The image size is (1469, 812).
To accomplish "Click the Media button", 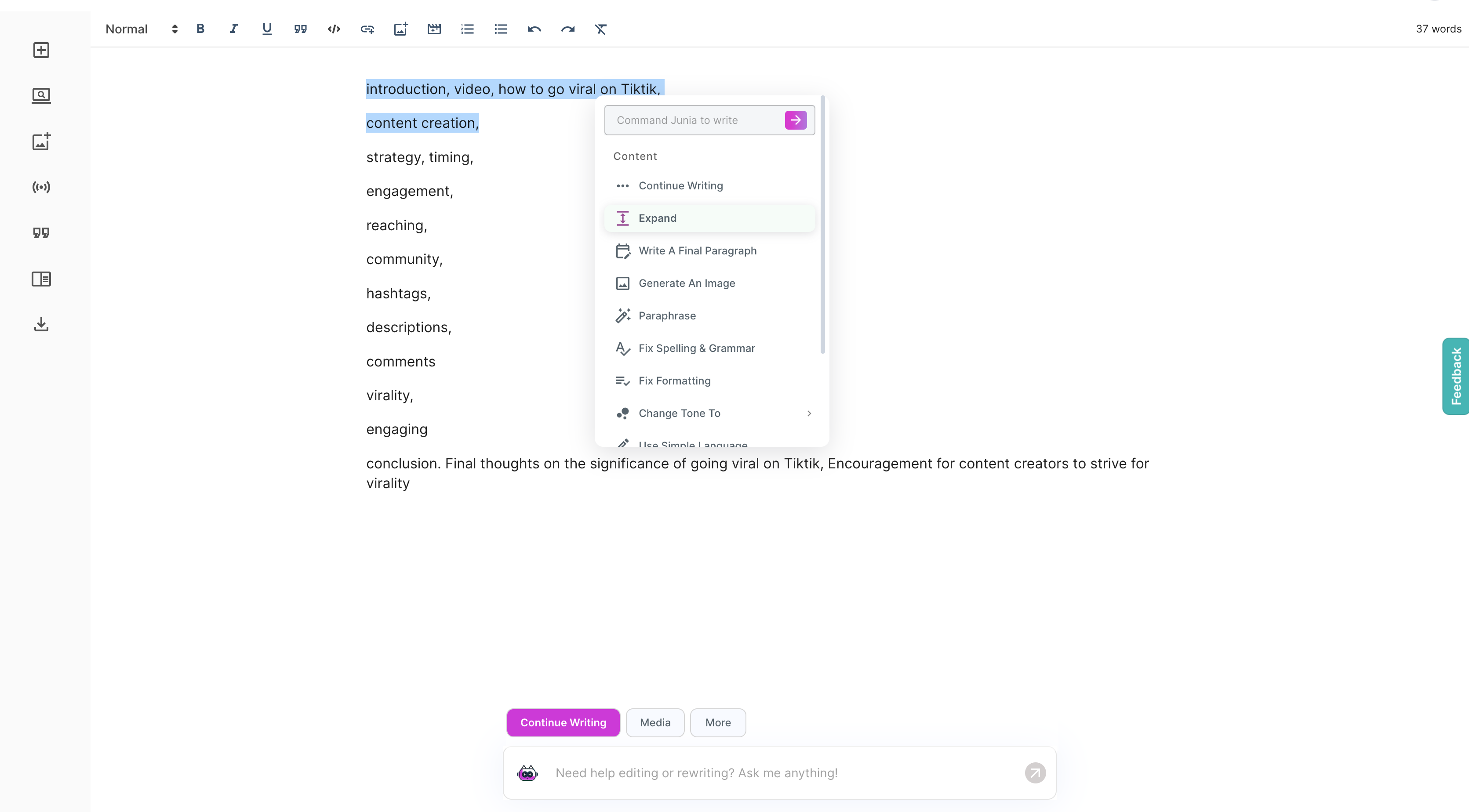I will click(x=655, y=722).
